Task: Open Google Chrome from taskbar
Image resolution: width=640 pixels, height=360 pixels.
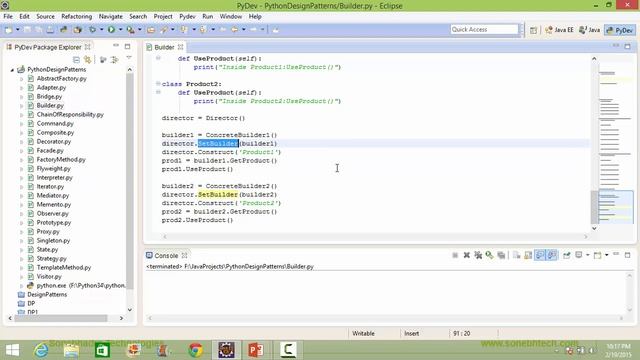Action: tap(196, 350)
